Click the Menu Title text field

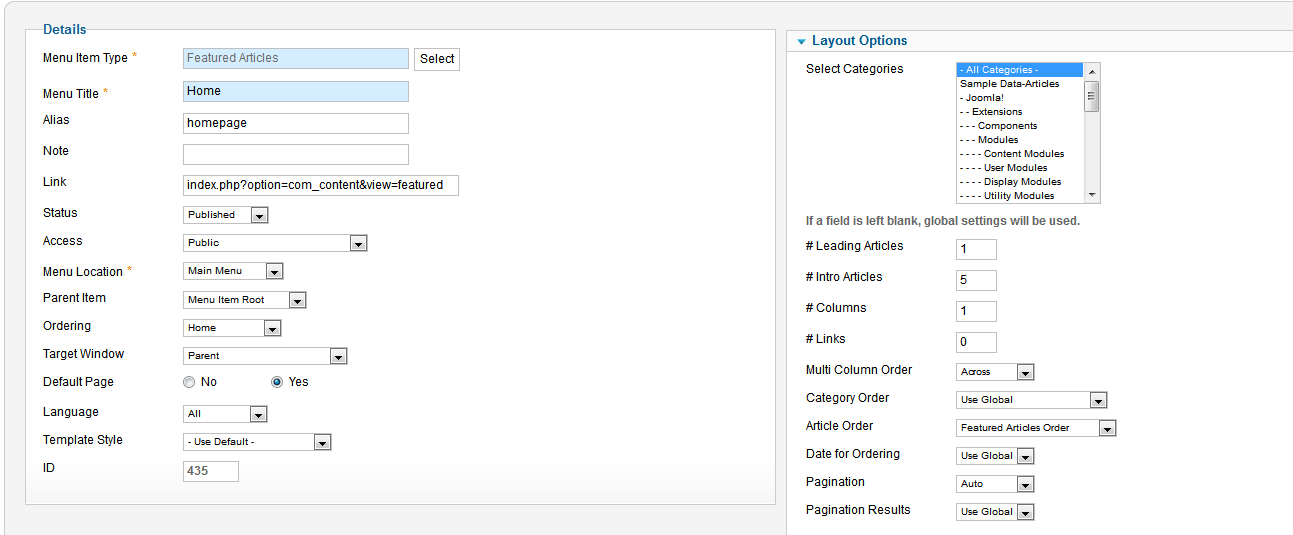point(296,91)
